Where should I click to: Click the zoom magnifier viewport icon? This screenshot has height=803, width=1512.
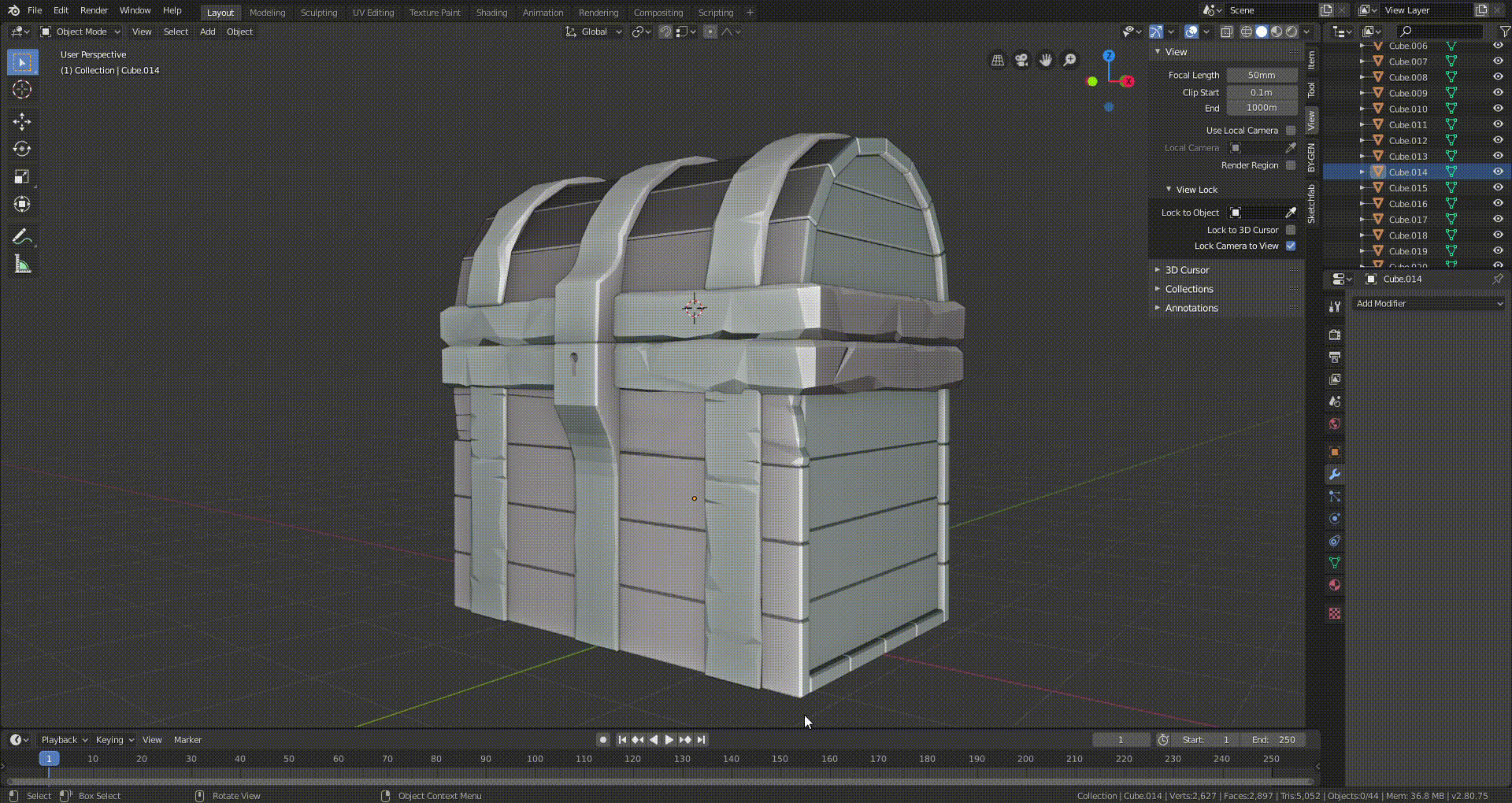coord(1069,61)
